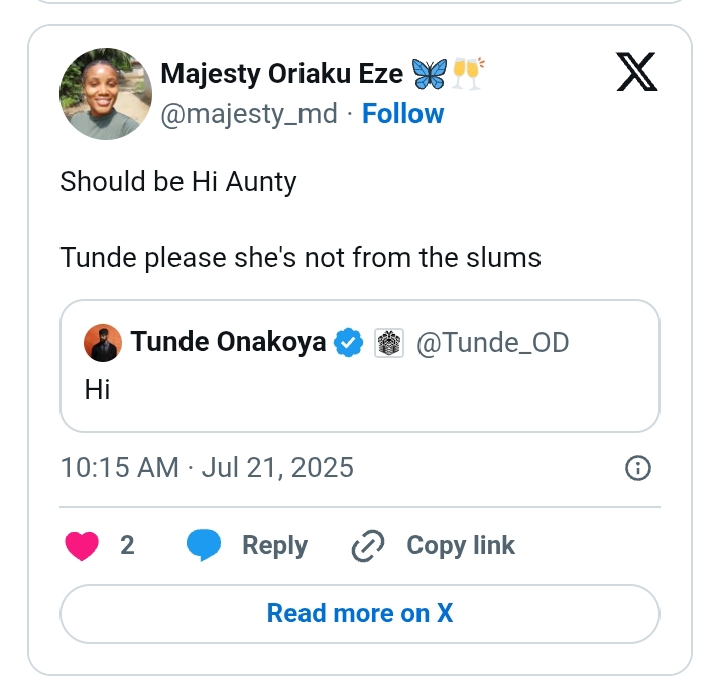The image size is (718, 683).
Task: Click the blue reply speech bubble icon
Action: pos(204,546)
